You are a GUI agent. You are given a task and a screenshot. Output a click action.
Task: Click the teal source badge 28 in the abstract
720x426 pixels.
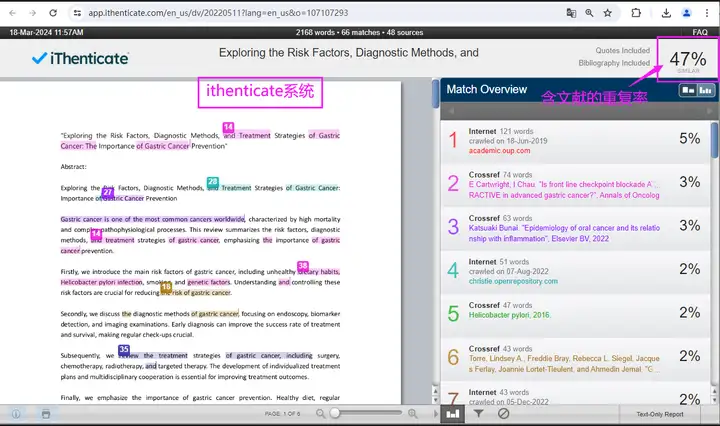coord(213,181)
